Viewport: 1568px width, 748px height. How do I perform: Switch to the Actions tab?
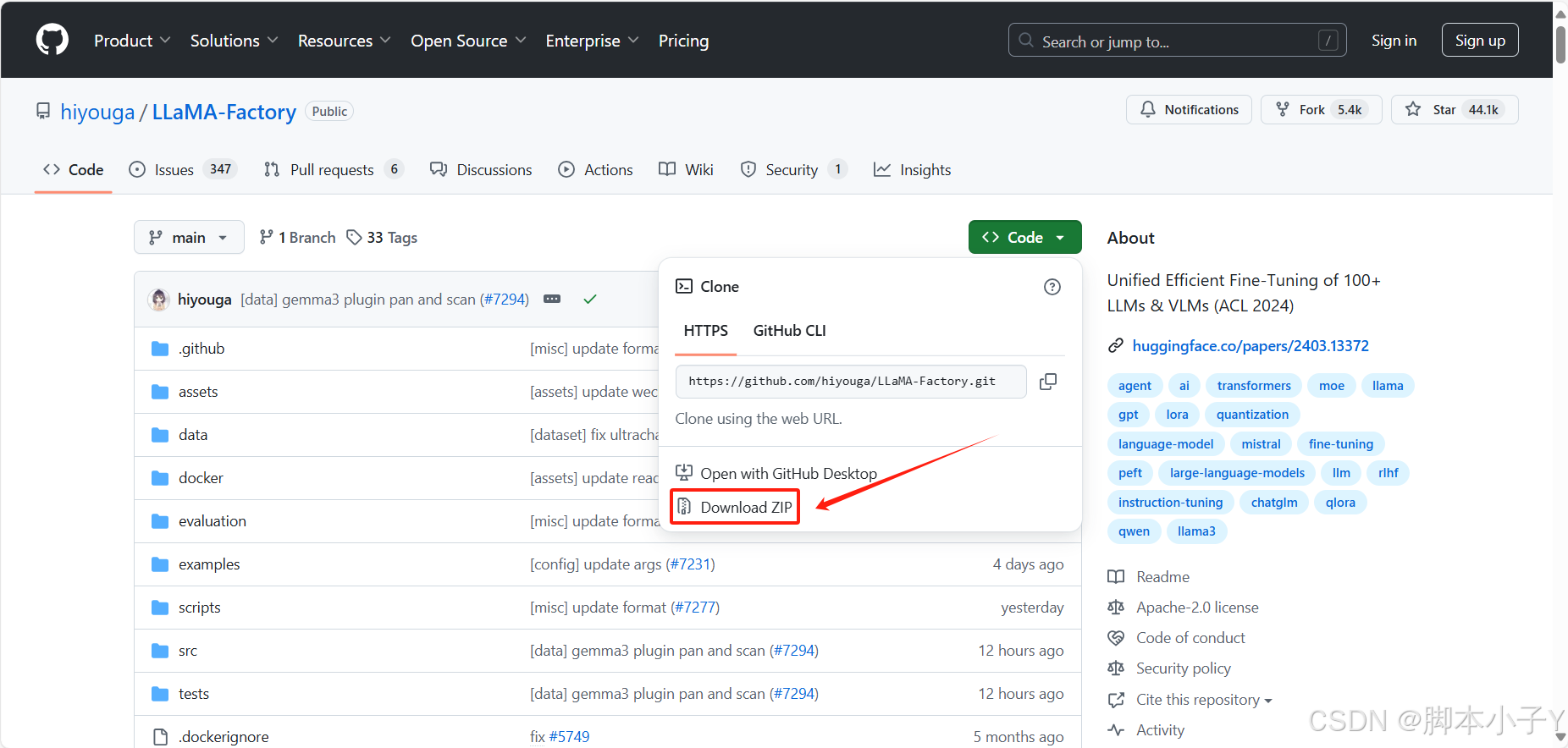tap(595, 170)
